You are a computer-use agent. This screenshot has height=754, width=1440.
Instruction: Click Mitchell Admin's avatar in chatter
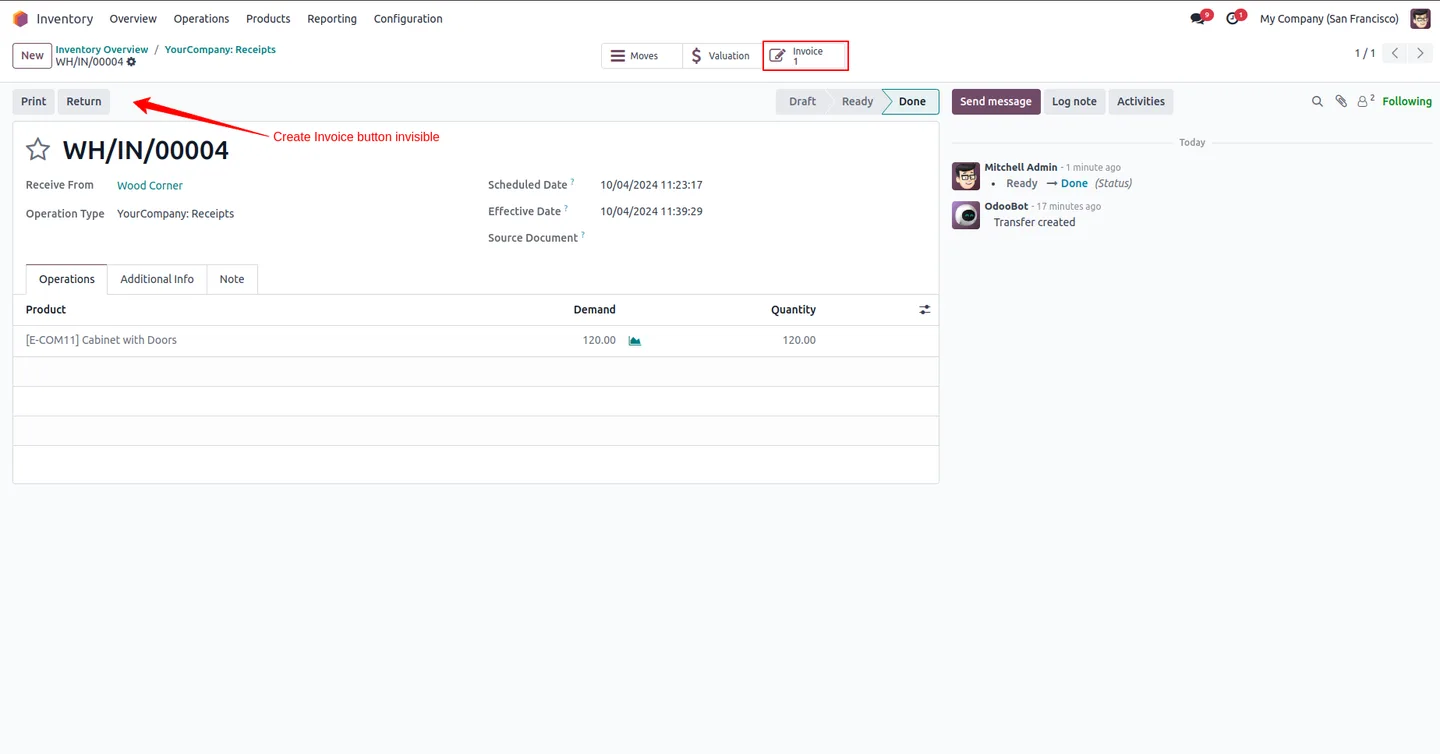pos(966,176)
